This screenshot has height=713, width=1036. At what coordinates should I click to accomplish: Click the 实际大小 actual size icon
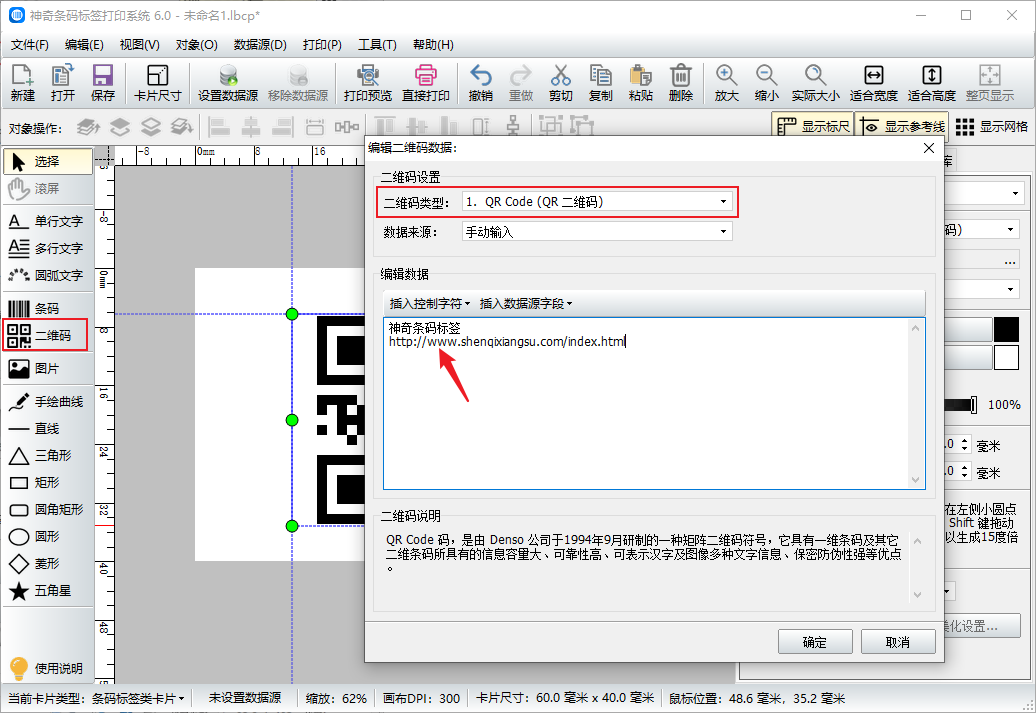click(815, 83)
